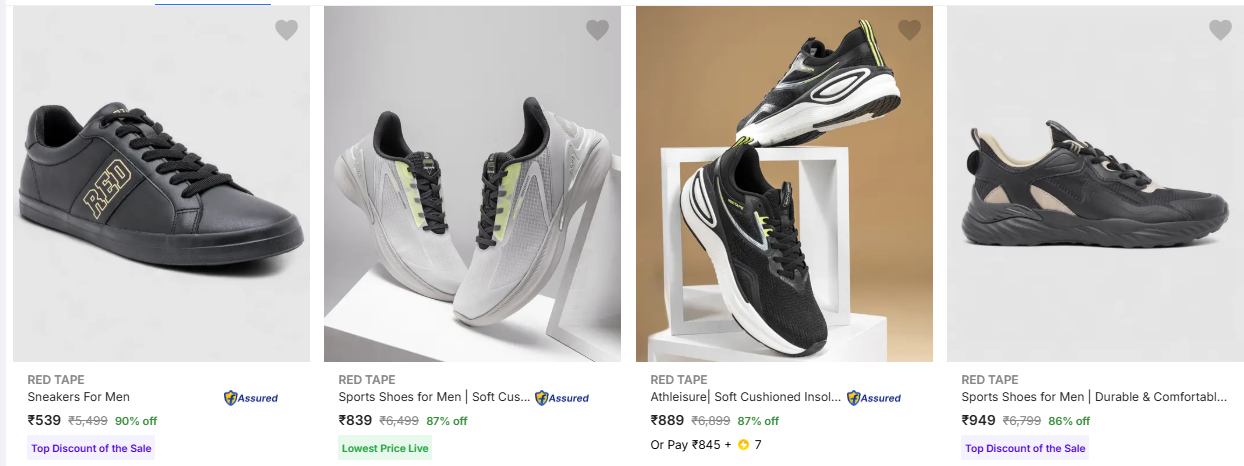This screenshot has height=466, width=1244.
Task: Open black and beige sports shoe image
Action: tap(1095, 190)
